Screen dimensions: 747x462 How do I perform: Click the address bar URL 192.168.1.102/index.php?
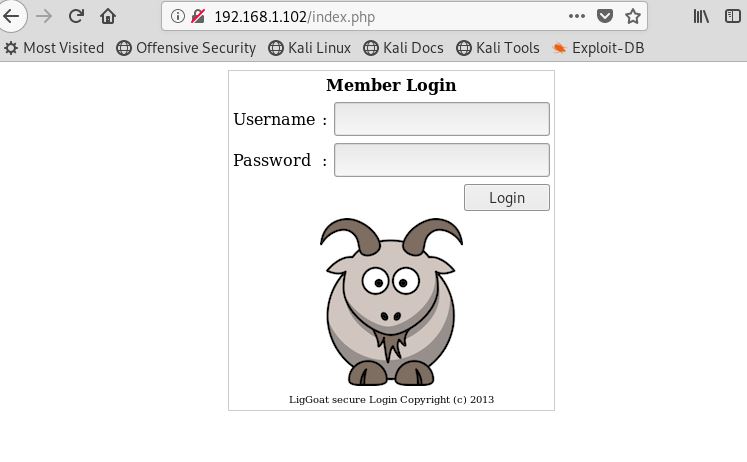coord(294,17)
